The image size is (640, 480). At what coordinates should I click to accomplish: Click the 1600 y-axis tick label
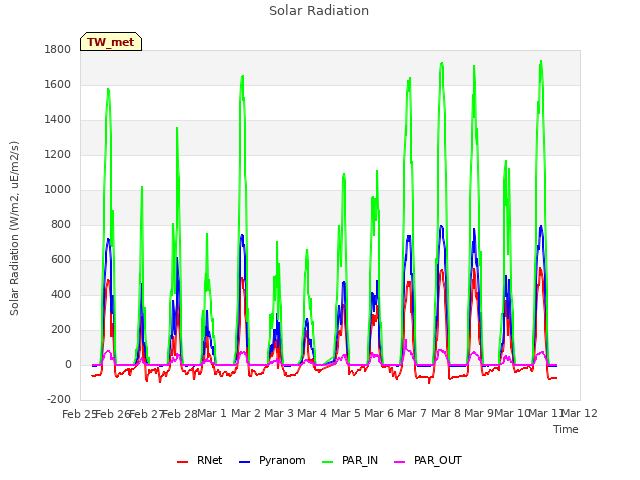tap(58, 84)
